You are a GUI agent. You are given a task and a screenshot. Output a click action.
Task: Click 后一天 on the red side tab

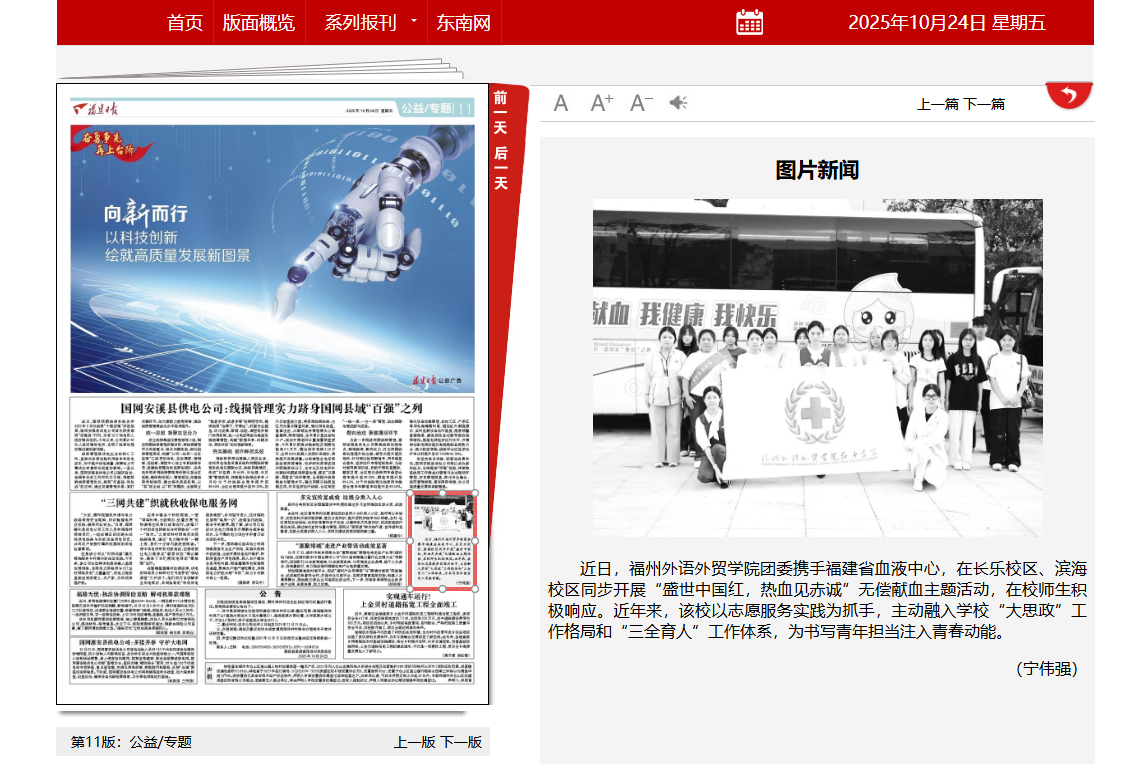pos(500,167)
